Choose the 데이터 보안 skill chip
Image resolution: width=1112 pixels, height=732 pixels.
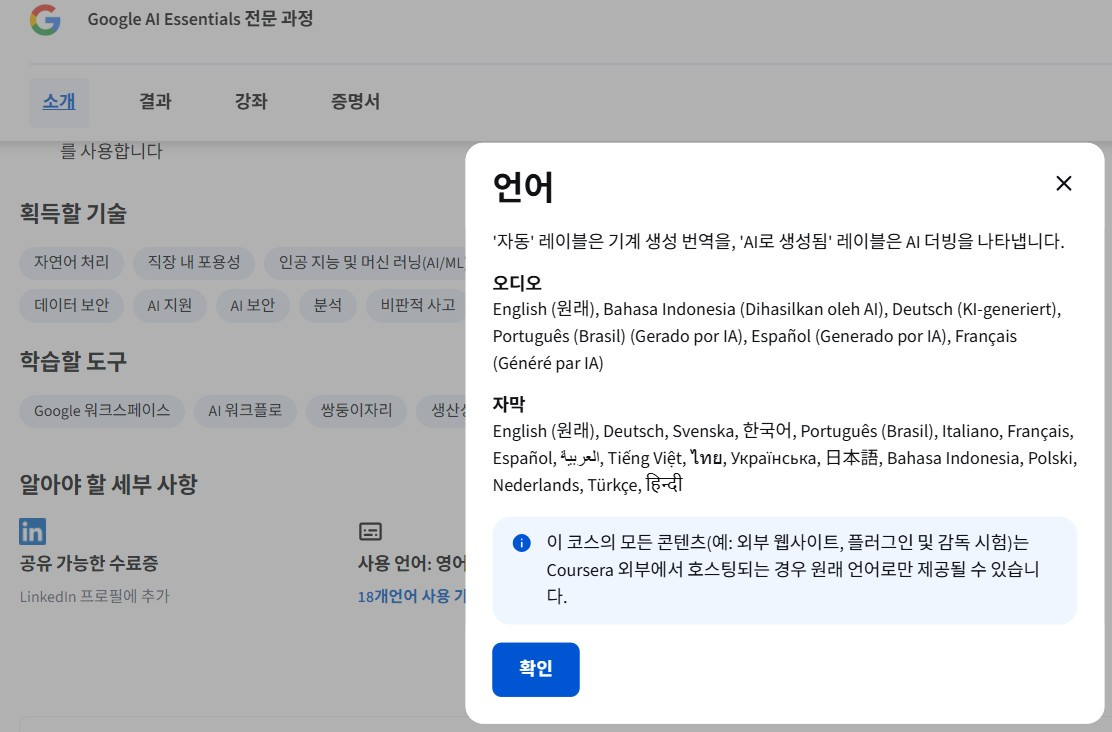click(x=72, y=306)
